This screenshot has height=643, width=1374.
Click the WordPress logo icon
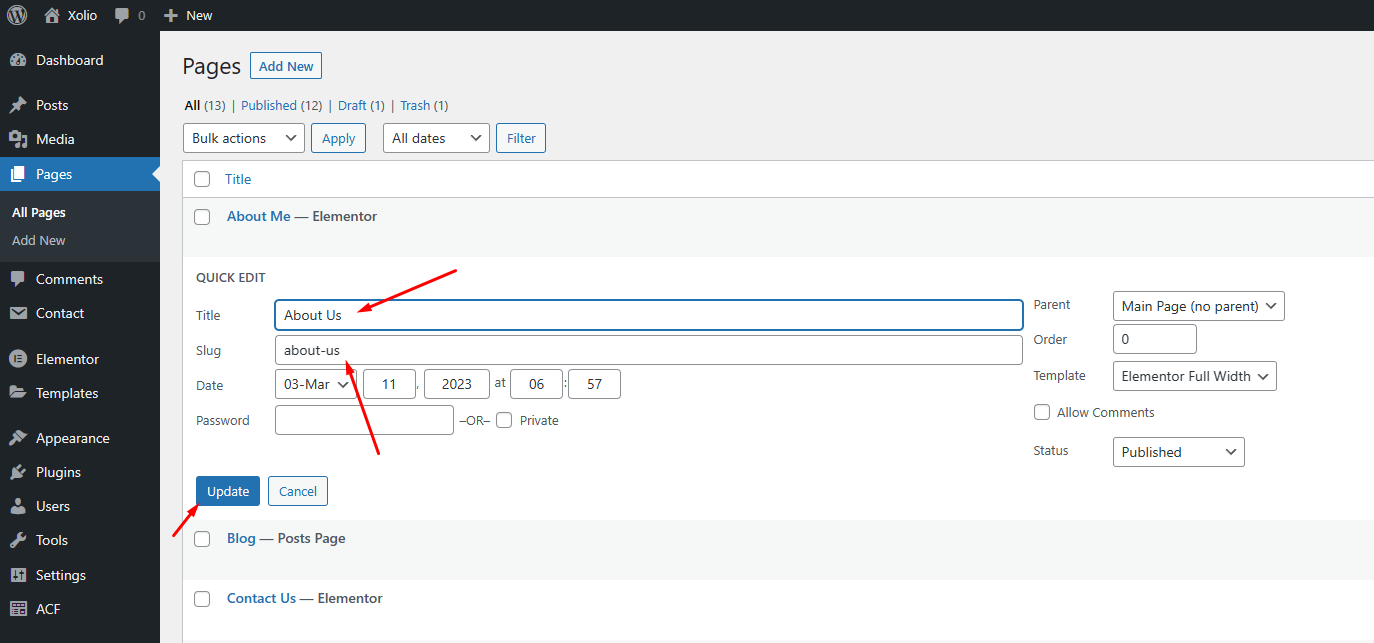tap(17, 15)
